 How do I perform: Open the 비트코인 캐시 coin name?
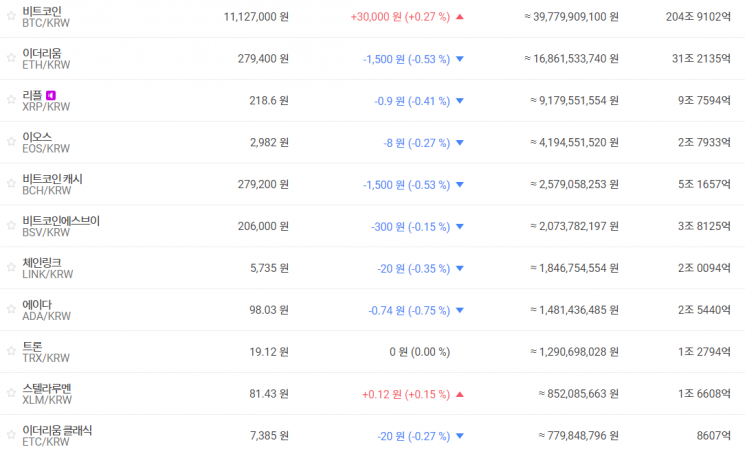click(x=52, y=179)
